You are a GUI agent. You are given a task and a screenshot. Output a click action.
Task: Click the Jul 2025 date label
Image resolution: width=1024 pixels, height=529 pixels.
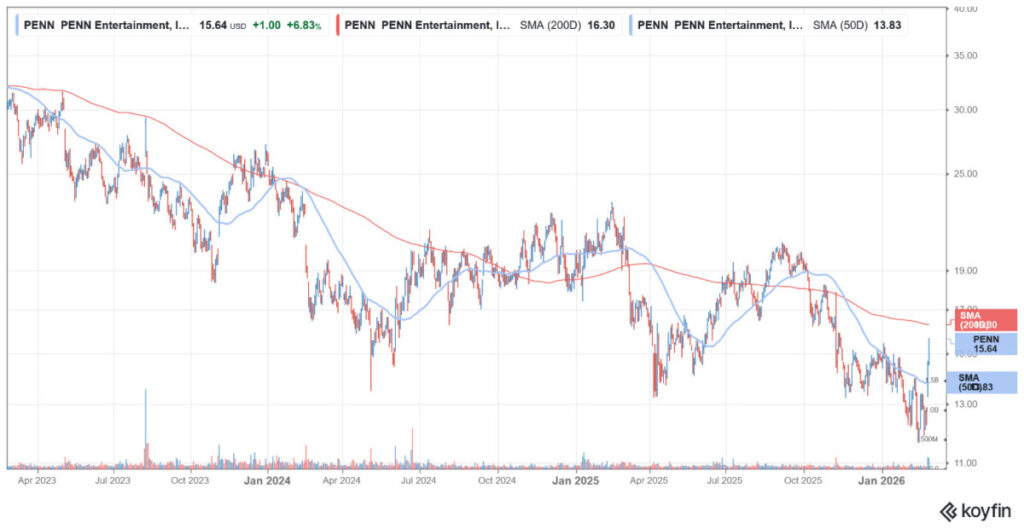tap(727, 481)
